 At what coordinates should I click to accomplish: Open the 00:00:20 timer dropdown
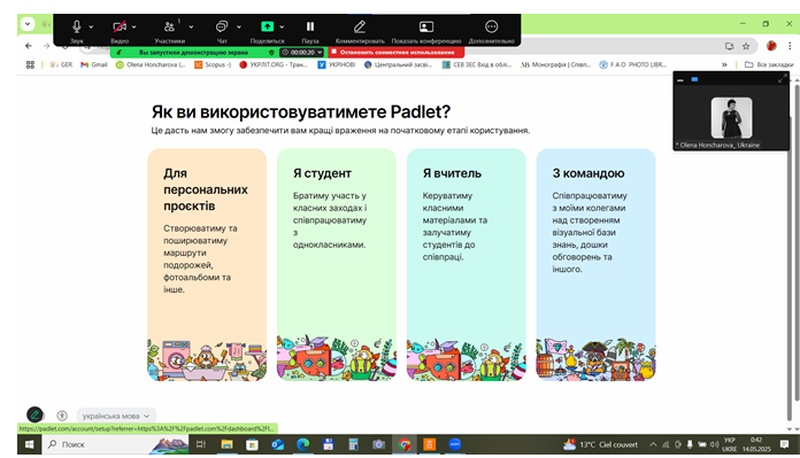tap(302, 52)
